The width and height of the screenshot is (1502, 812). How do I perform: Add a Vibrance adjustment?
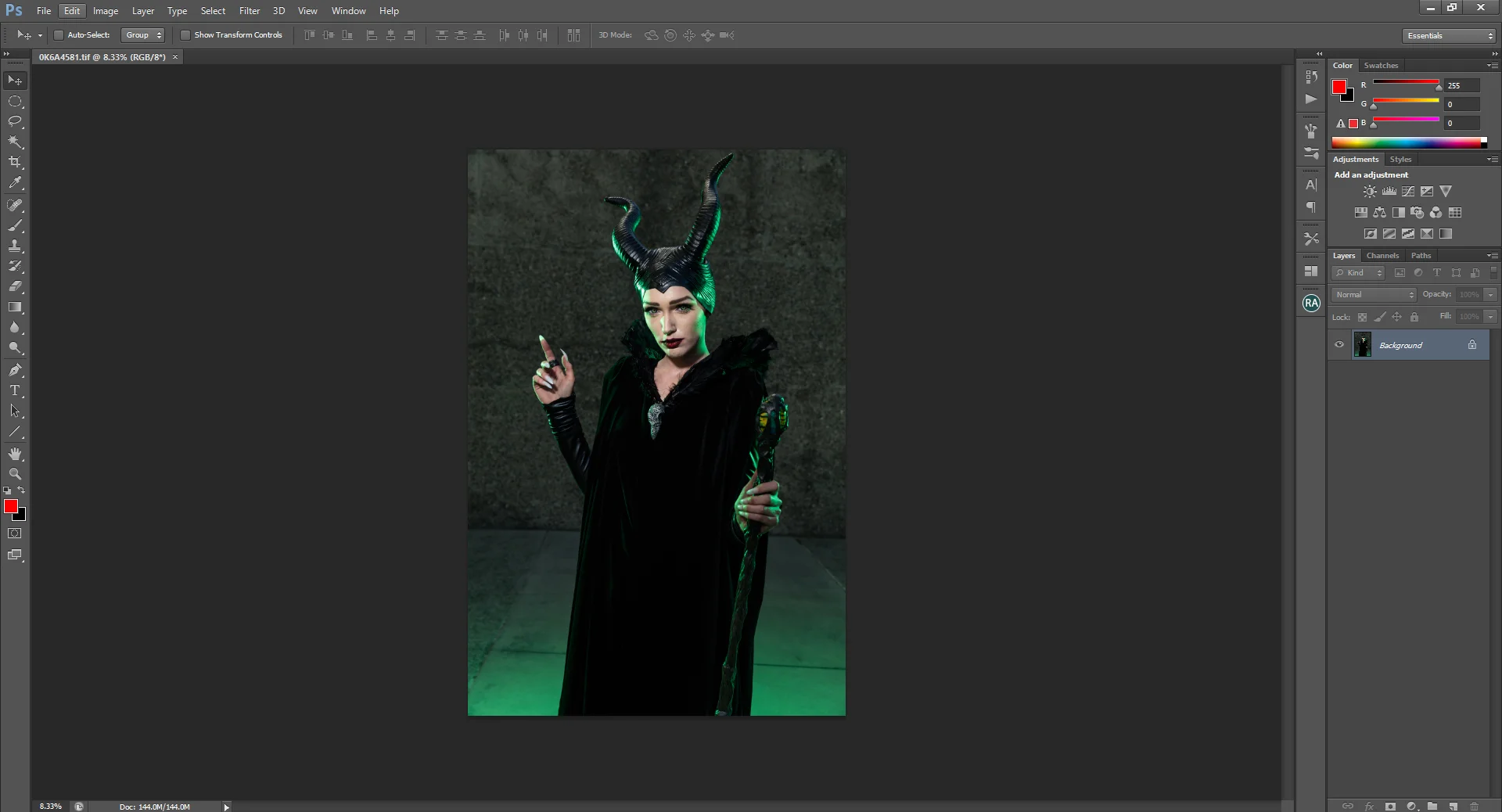click(x=1446, y=192)
